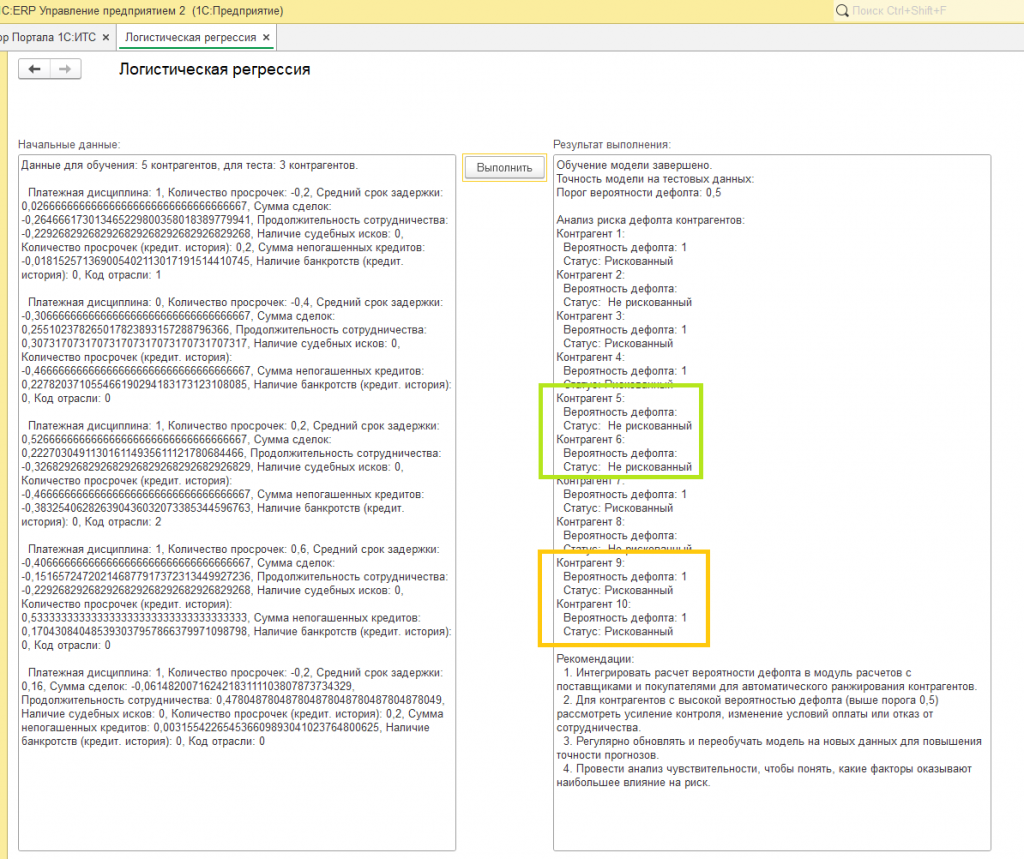This screenshot has height=859, width=1024.
Task: Click inside the Начальные данные text area
Action: click(236, 502)
